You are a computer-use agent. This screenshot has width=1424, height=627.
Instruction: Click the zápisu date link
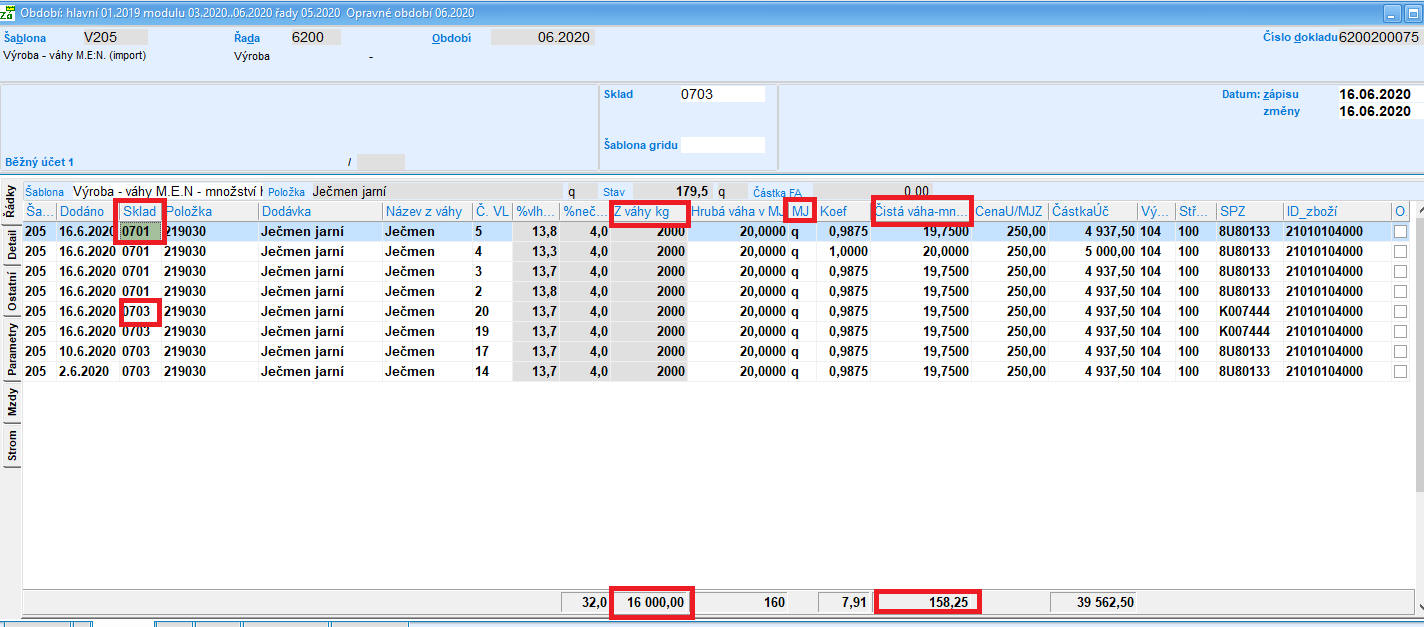(1283, 94)
